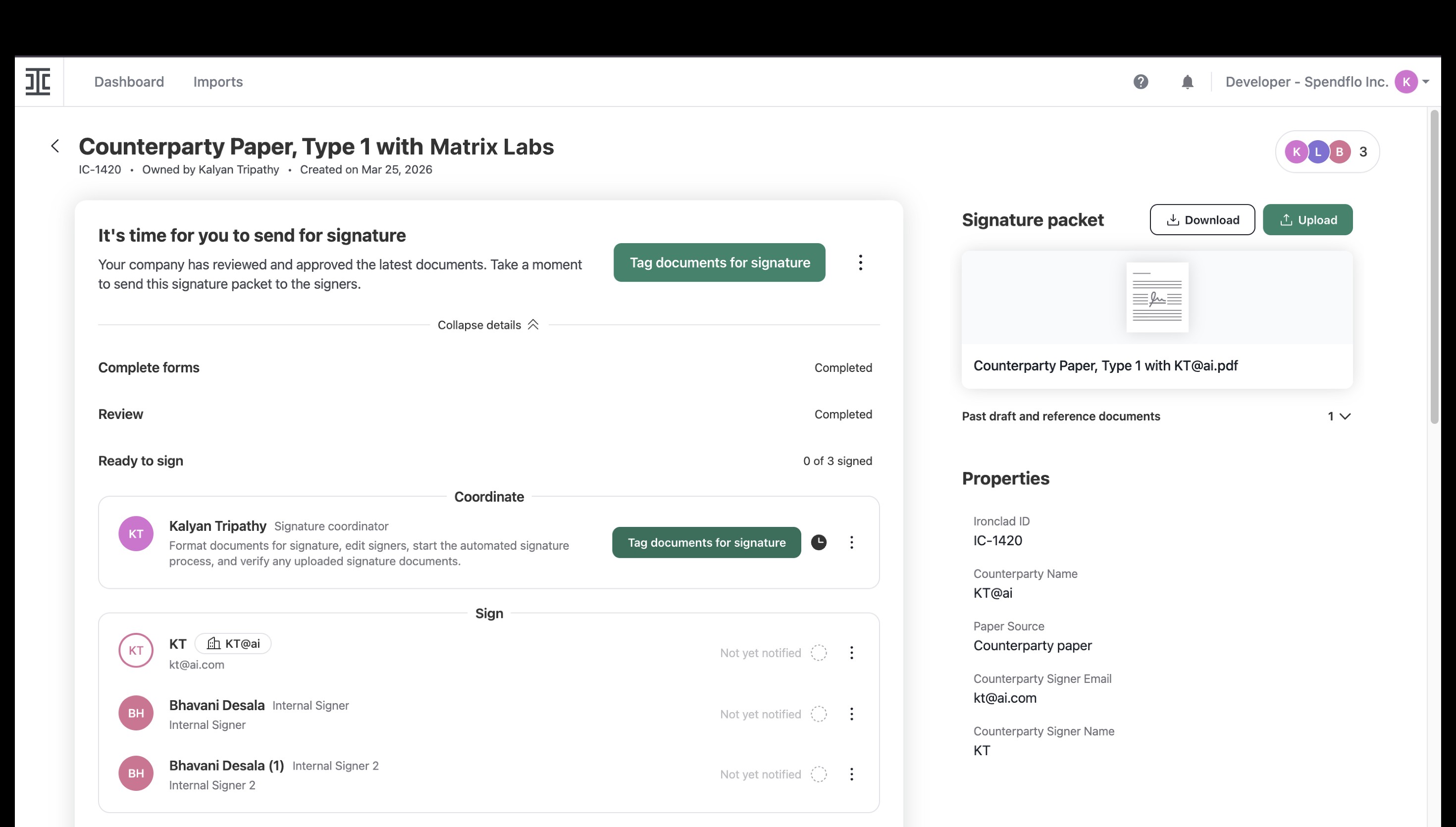Open more options for KT signer
The height and width of the screenshot is (827, 1456).
tap(851, 653)
